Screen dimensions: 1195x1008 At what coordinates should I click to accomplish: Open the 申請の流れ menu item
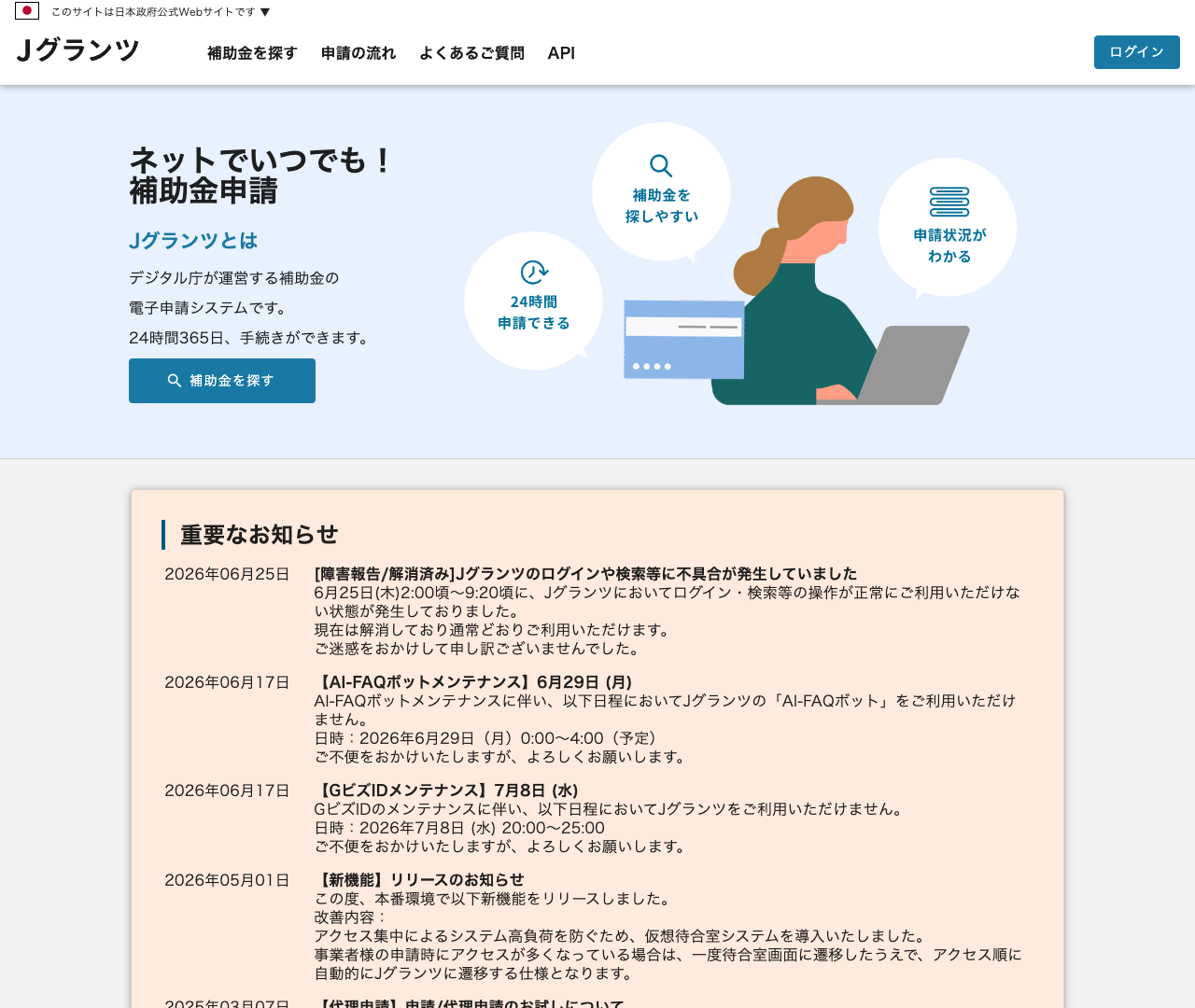pyautogui.click(x=358, y=53)
